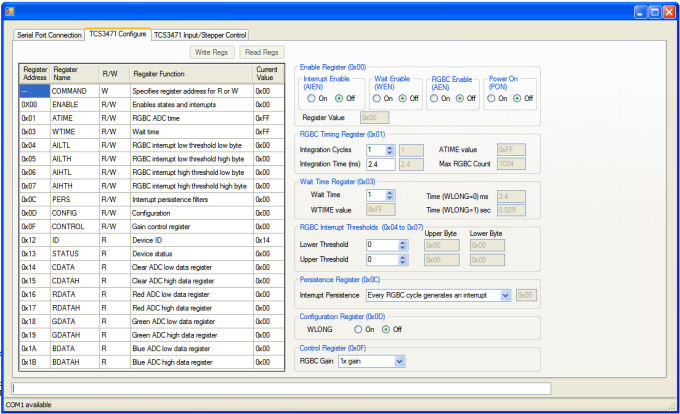Select the RDATA register name cell
Screen dimensions: 680x414
[x=75, y=294]
